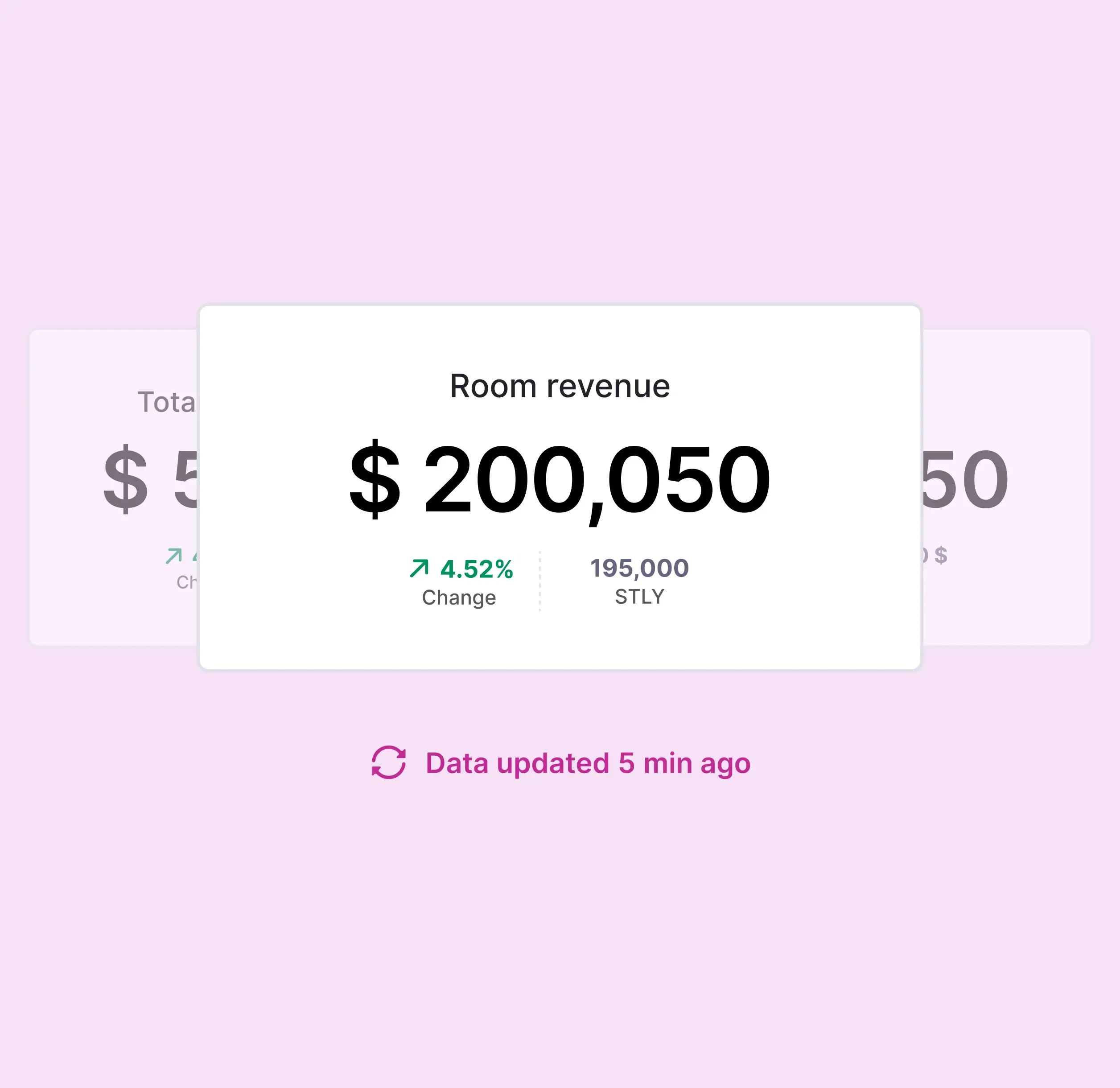Click the 195,000 STLY value
This screenshot has height=1088, width=1120.
(639, 568)
